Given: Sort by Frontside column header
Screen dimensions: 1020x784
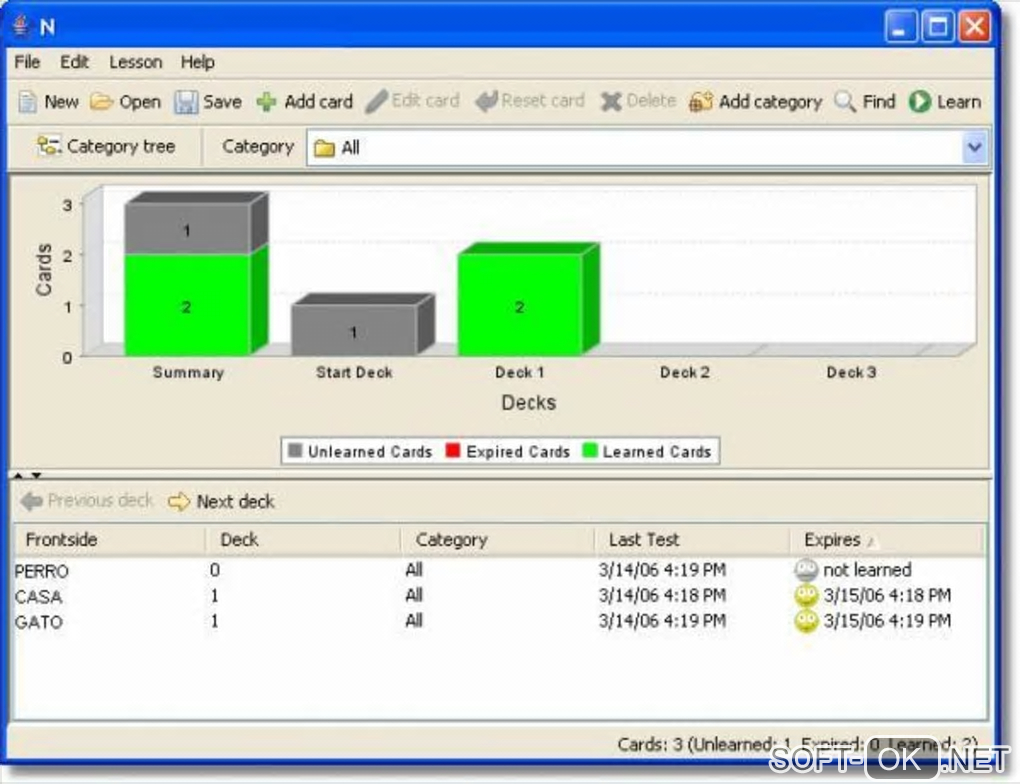Looking at the screenshot, I should (x=110, y=539).
